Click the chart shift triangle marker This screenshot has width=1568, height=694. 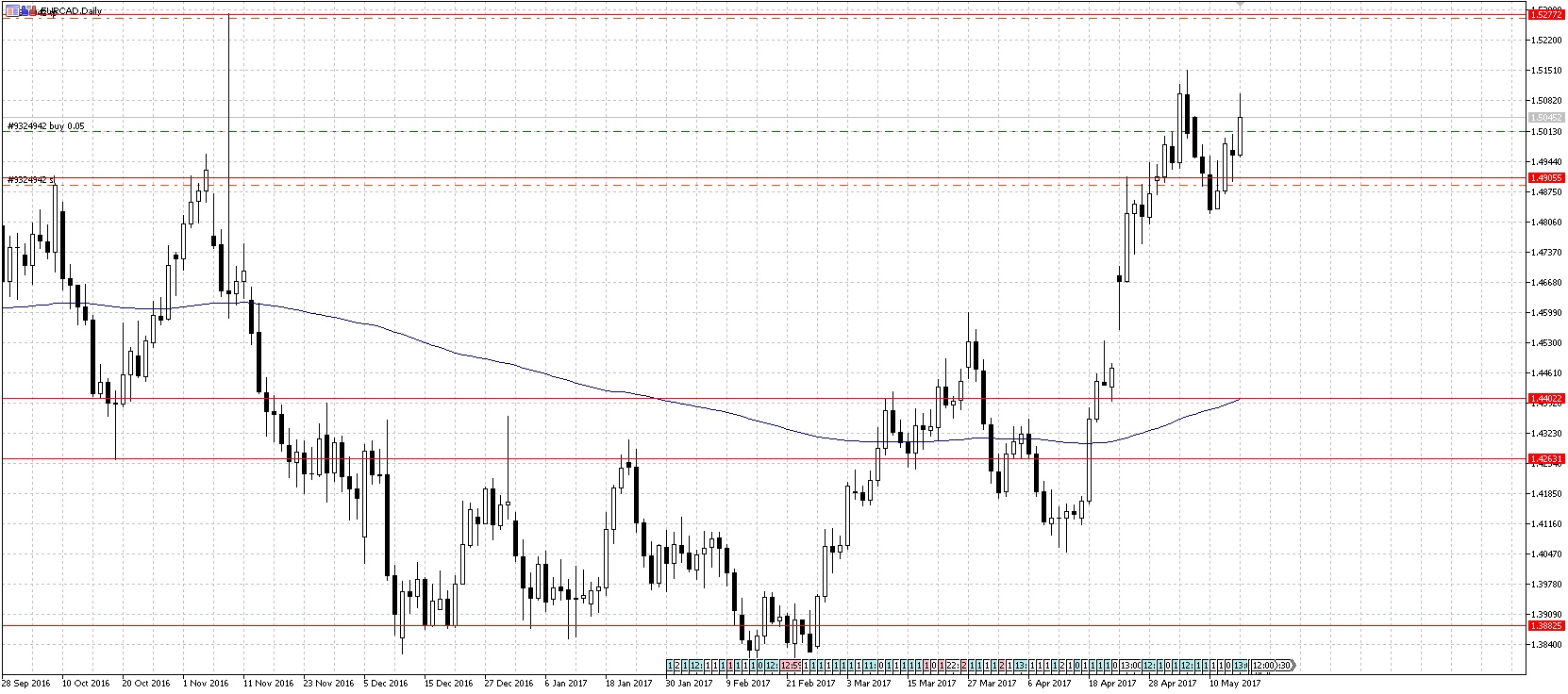1240,5
